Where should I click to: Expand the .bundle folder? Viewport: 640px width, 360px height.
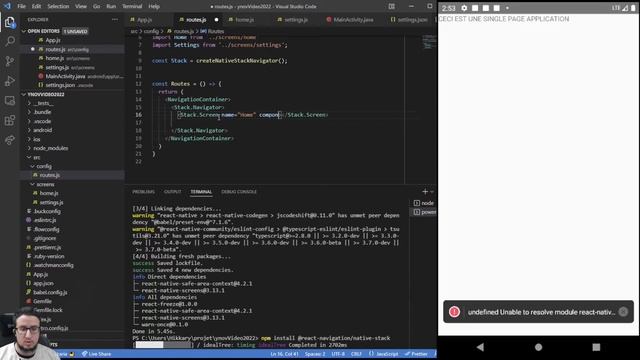42,112
